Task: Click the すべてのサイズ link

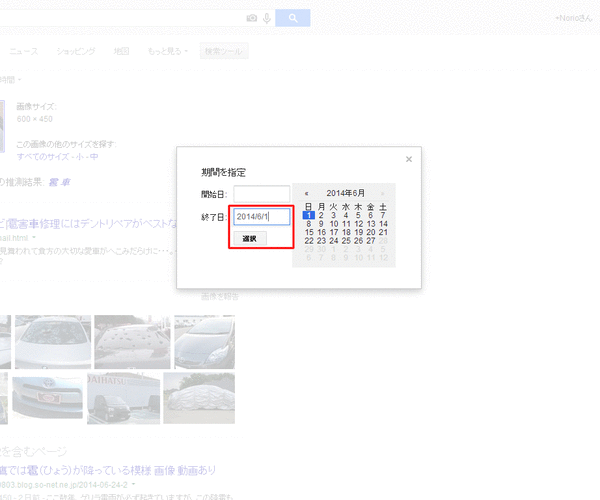Action: coord(43,156)
